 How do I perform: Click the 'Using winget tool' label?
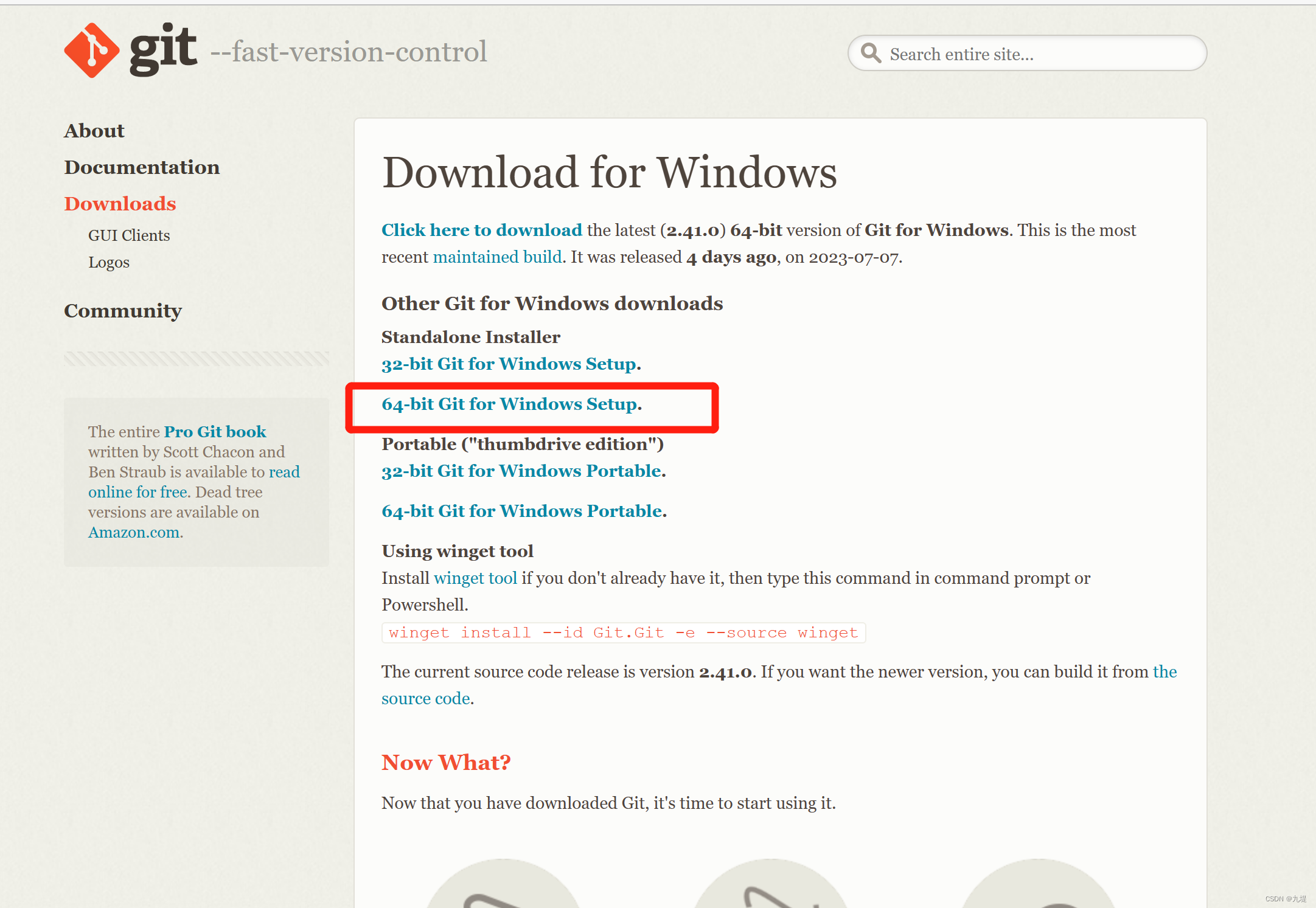point(458,551)
